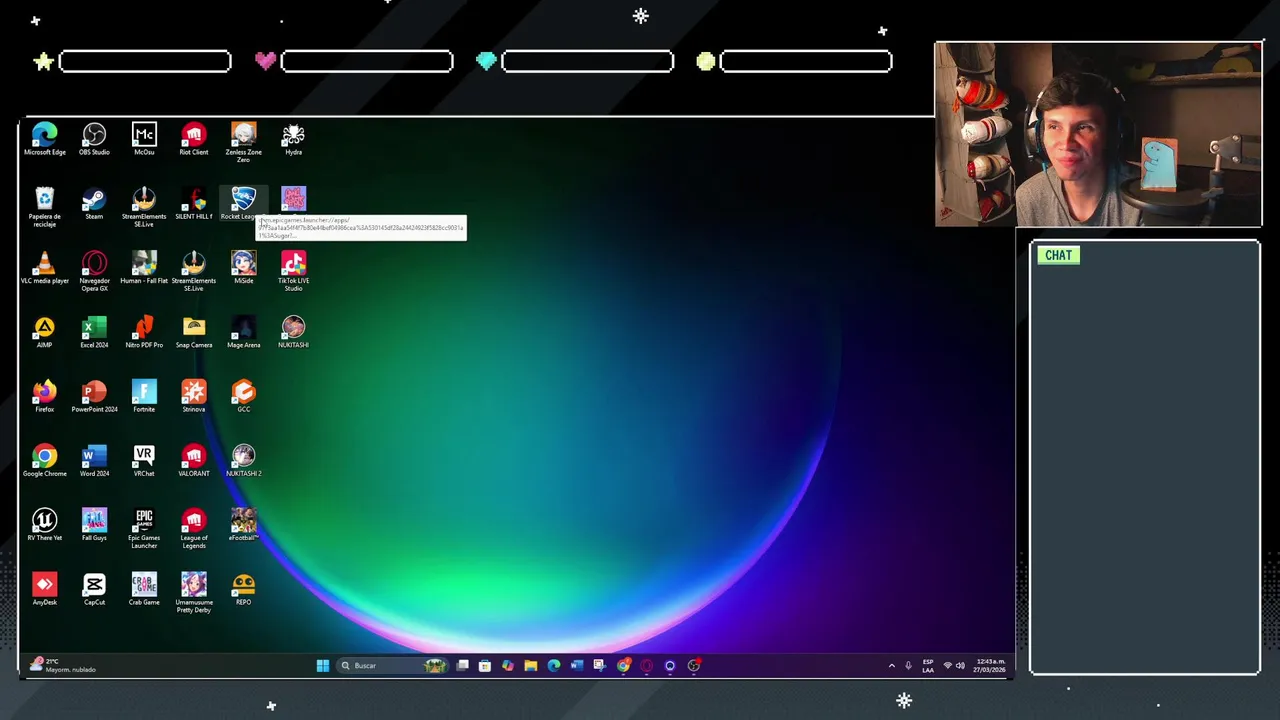Open the volume control in tray
The image size is (1280, 720).
click(961, 666)
